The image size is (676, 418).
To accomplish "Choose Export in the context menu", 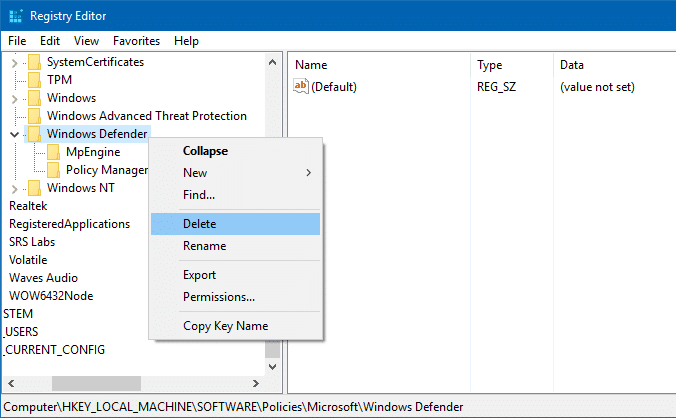I will tap(235, 275).
